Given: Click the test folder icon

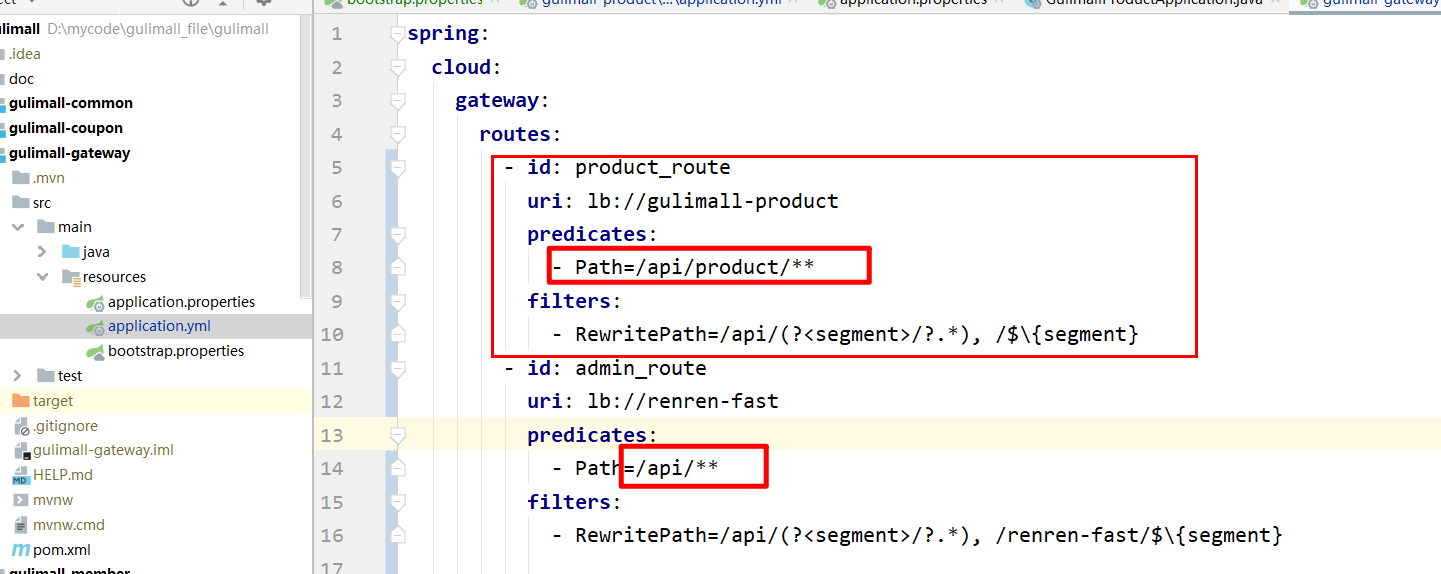Looking at the screenshot, I should click(x=45, y=376).
